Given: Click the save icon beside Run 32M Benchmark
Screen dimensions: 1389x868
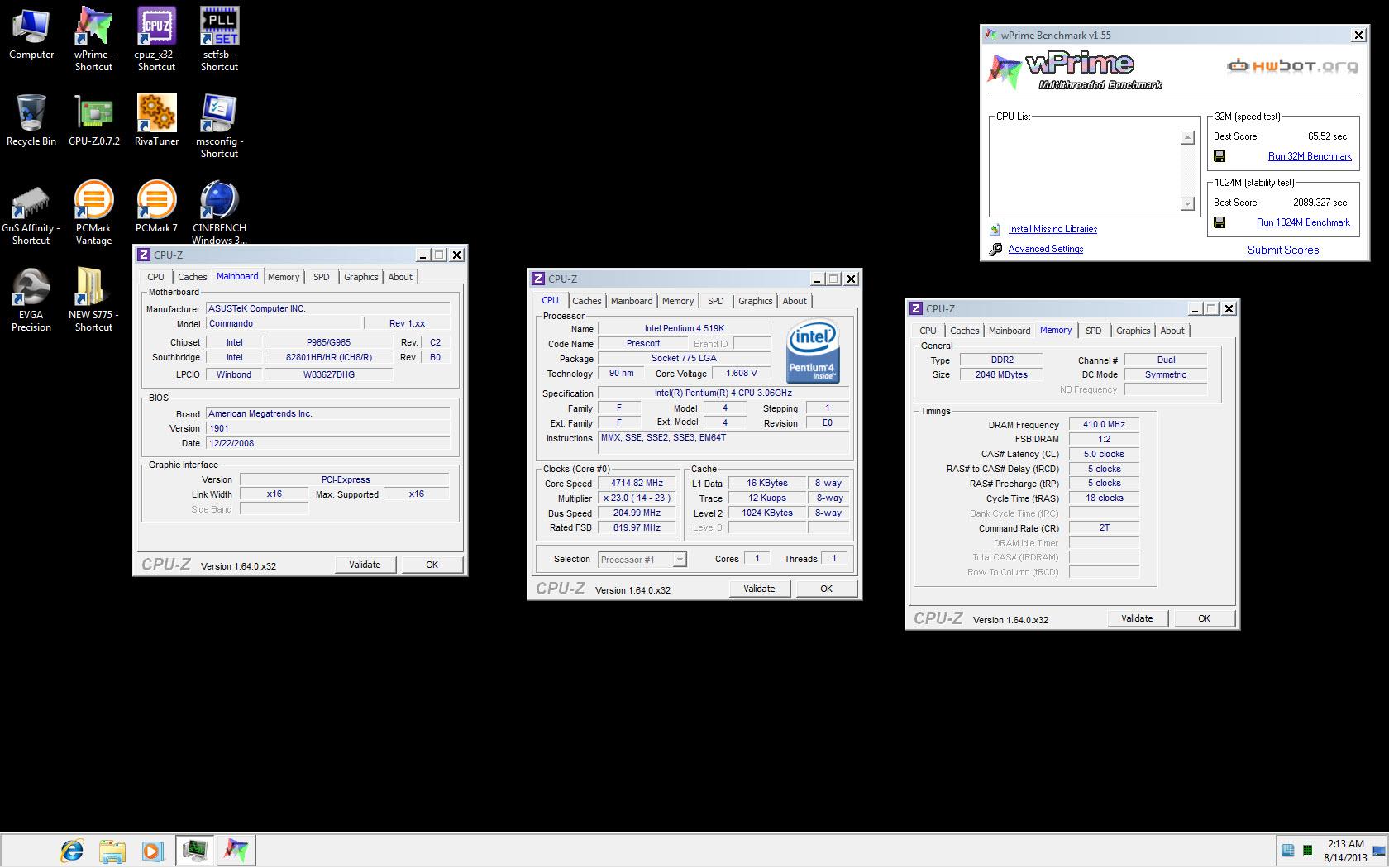Looking at the screenshot, I should [1220, 156].
